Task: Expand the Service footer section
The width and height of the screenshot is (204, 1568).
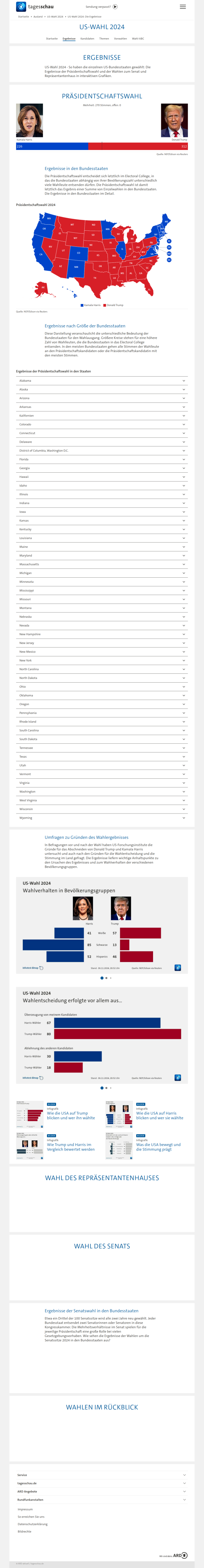Action: point(101,1475)
